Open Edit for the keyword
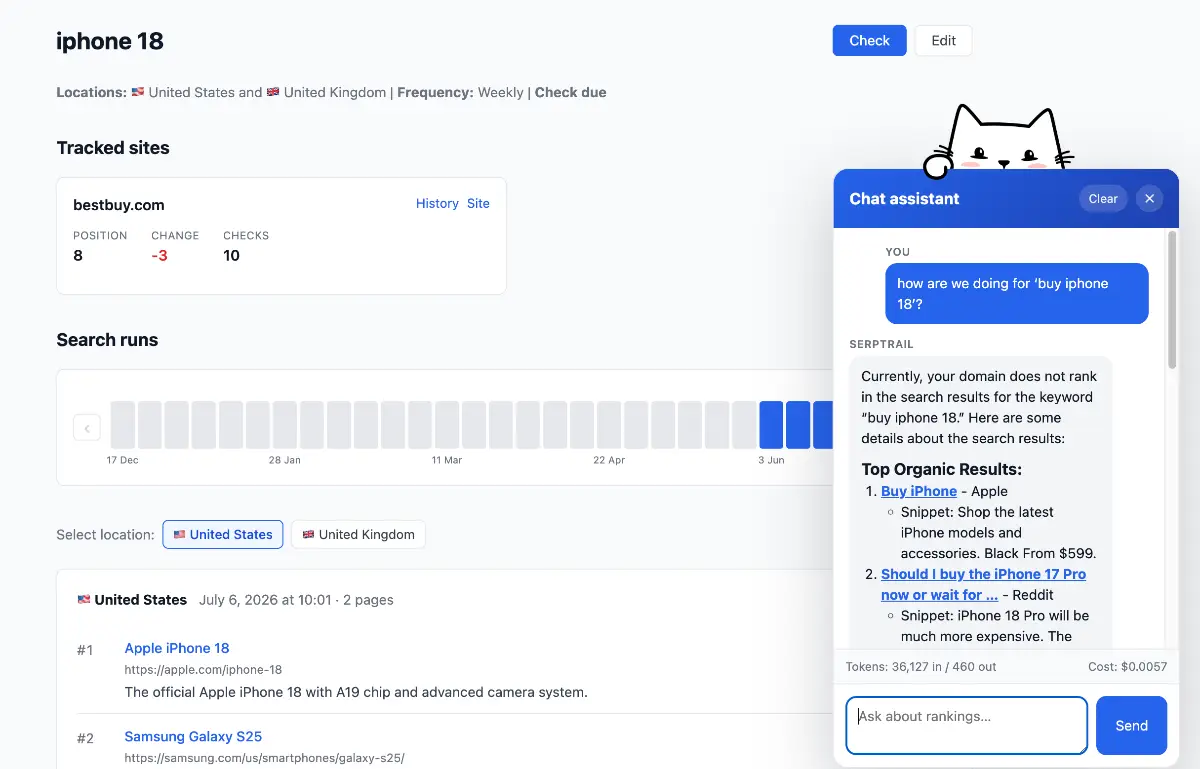The width and height of the screenshot is (1200, 769). [943, 41]
